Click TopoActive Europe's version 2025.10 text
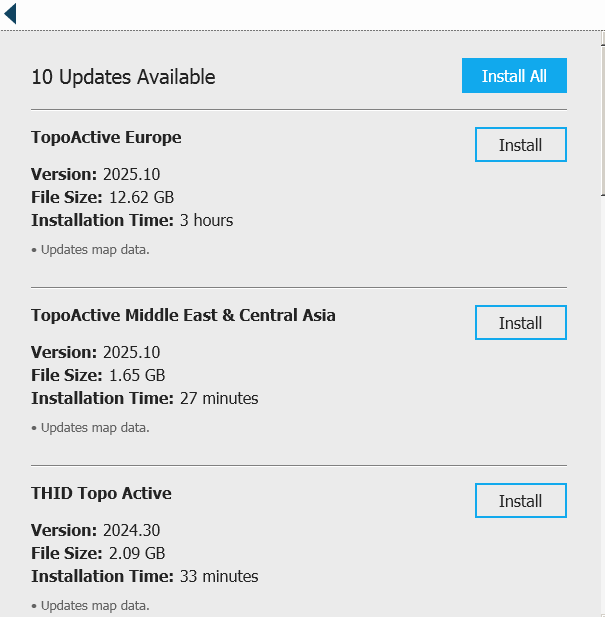Viewport: 605px width, 617px height. (x=131, y=174)
